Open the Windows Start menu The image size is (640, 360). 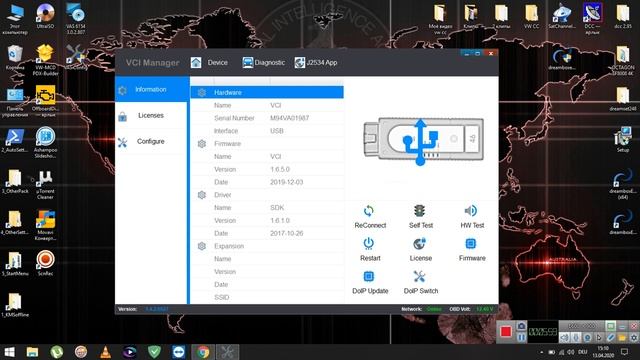pyautogui.click(x=9, y=352)
